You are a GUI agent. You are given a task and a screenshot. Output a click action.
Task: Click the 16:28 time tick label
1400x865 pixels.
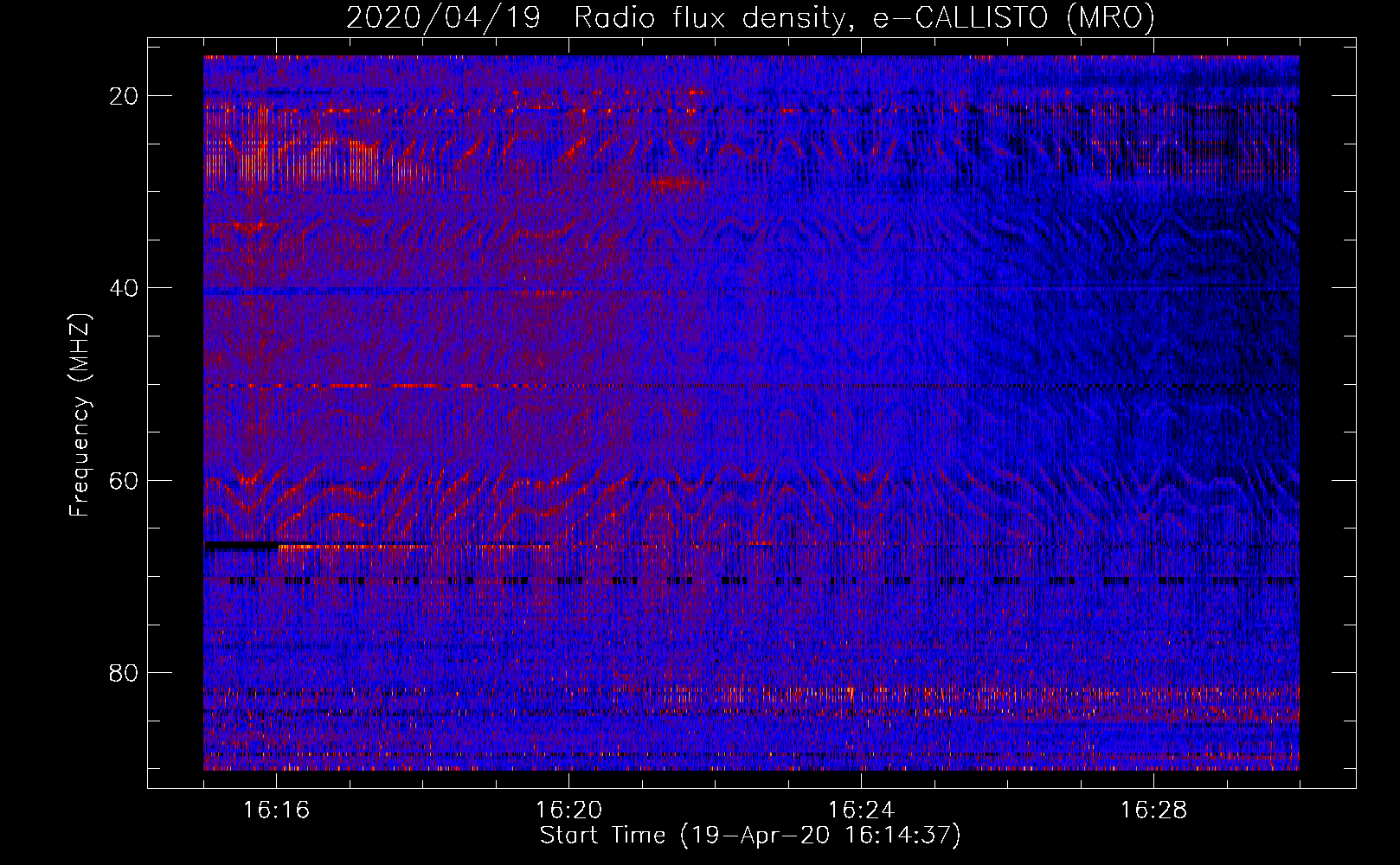pos(1153,810)
